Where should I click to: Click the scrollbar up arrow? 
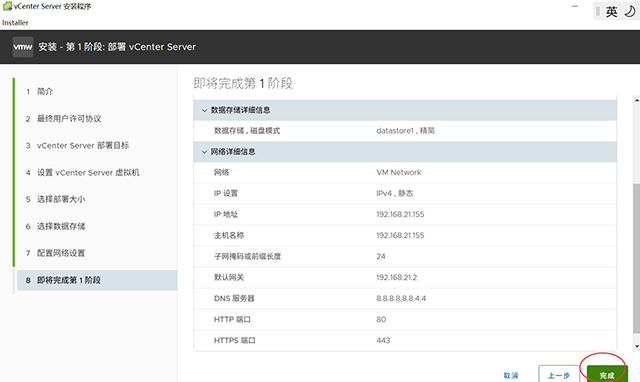click(636, 100)
